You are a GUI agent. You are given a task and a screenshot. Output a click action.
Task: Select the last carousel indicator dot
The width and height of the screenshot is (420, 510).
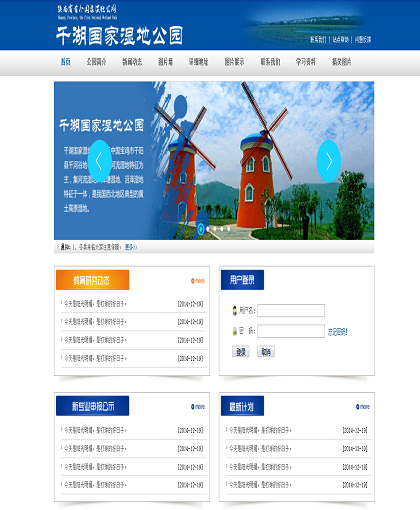point(228,229)
